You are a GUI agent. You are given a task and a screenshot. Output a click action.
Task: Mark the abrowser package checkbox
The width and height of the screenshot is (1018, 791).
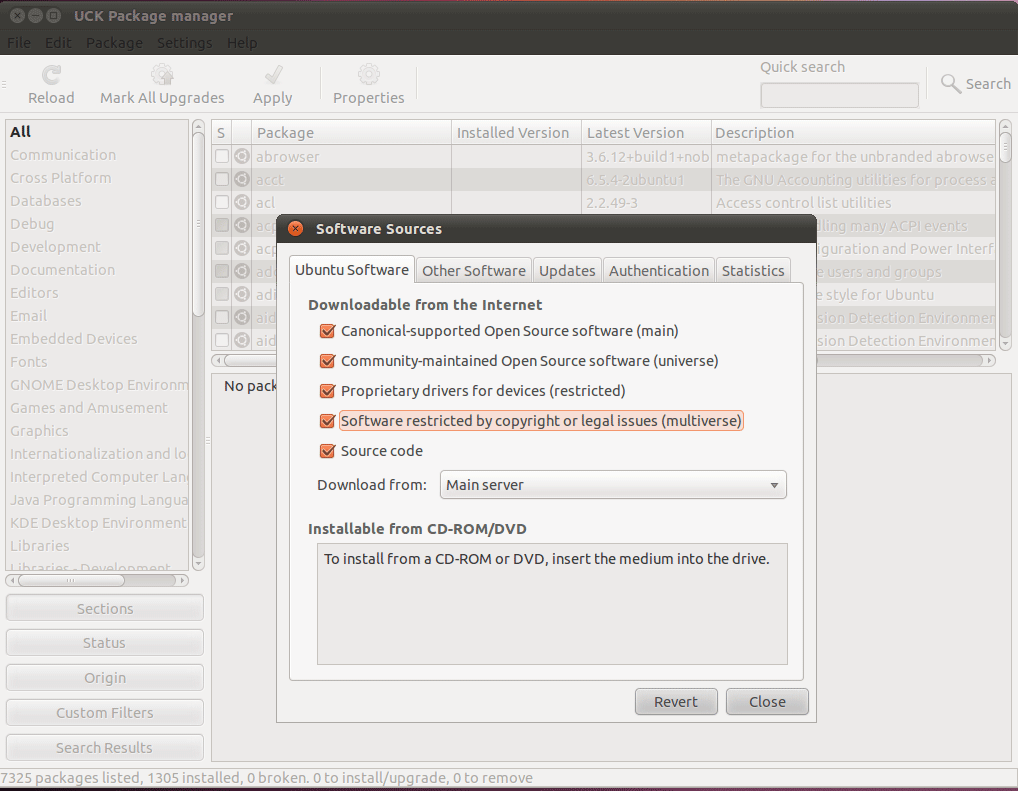coord(222,157)
